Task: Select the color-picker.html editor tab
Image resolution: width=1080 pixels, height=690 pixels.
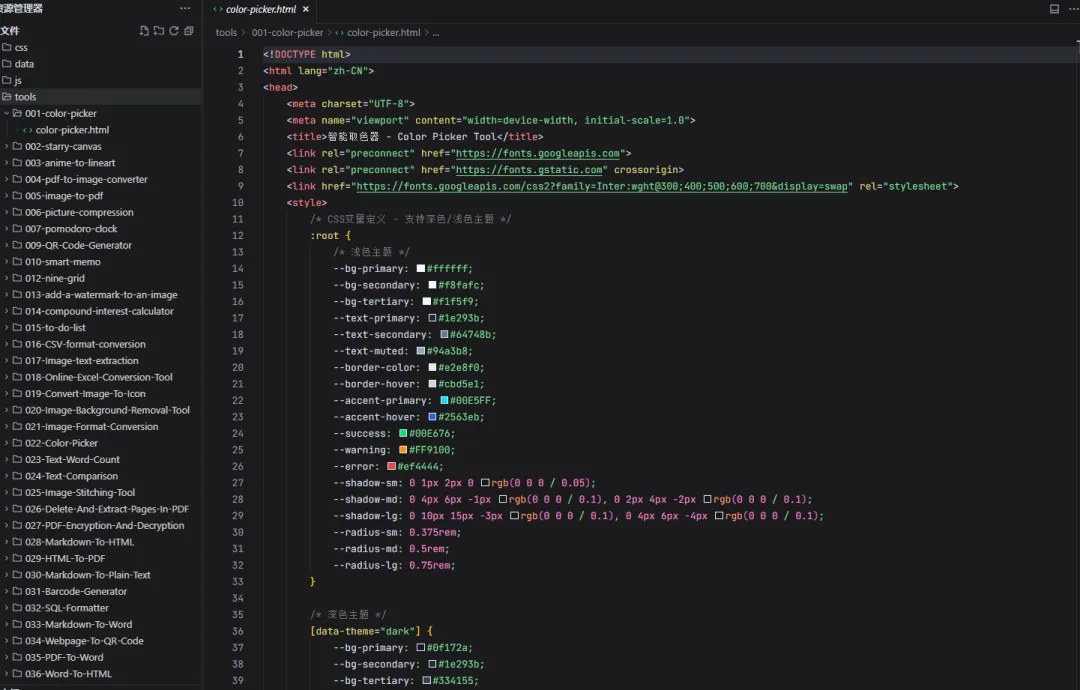Action: tap(261, 9)
